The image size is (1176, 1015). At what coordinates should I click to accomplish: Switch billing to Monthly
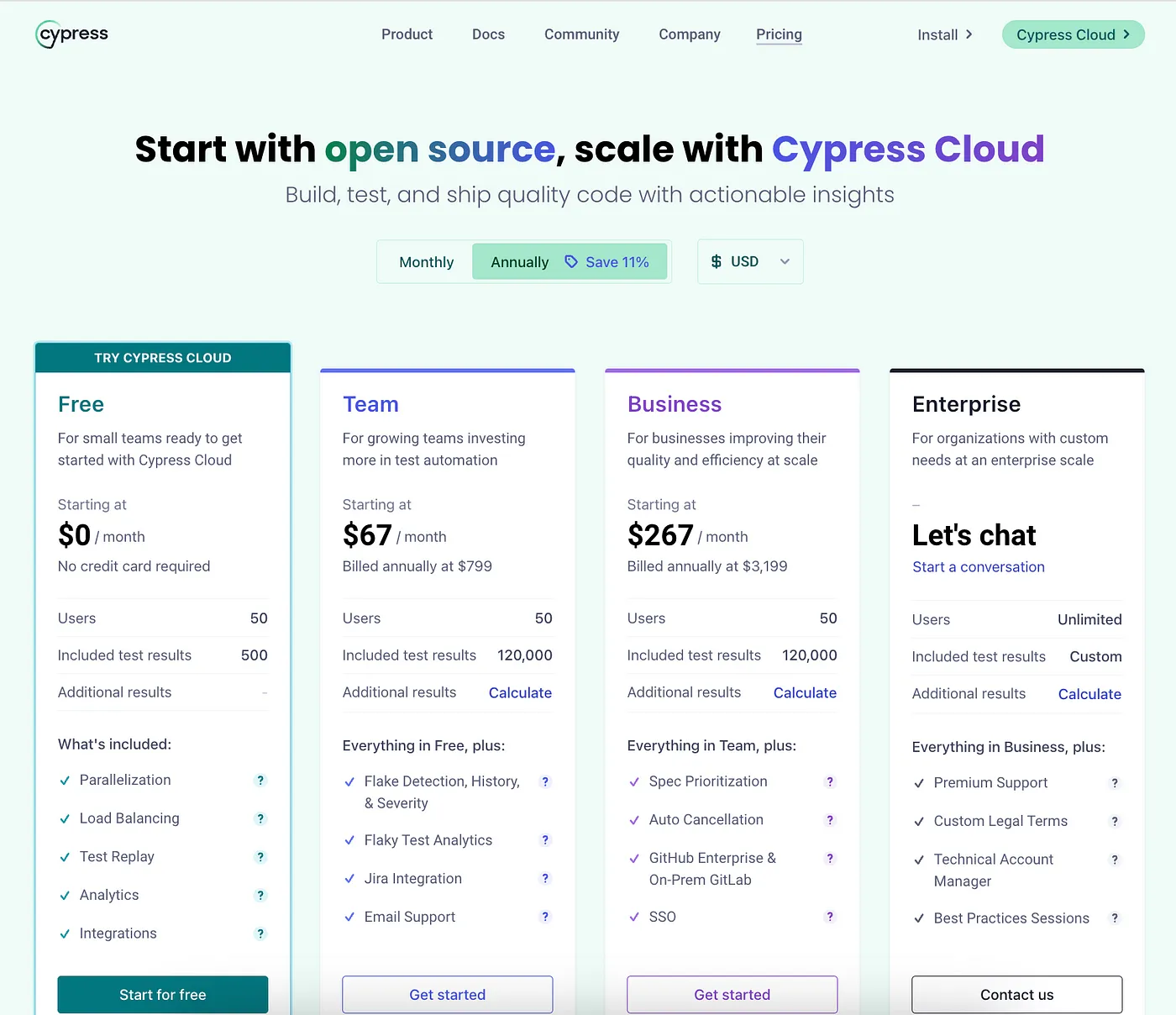[x=426, y=262]
